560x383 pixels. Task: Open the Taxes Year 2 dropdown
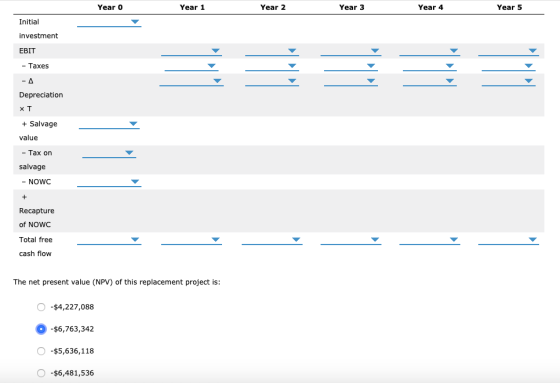(272, 66)
